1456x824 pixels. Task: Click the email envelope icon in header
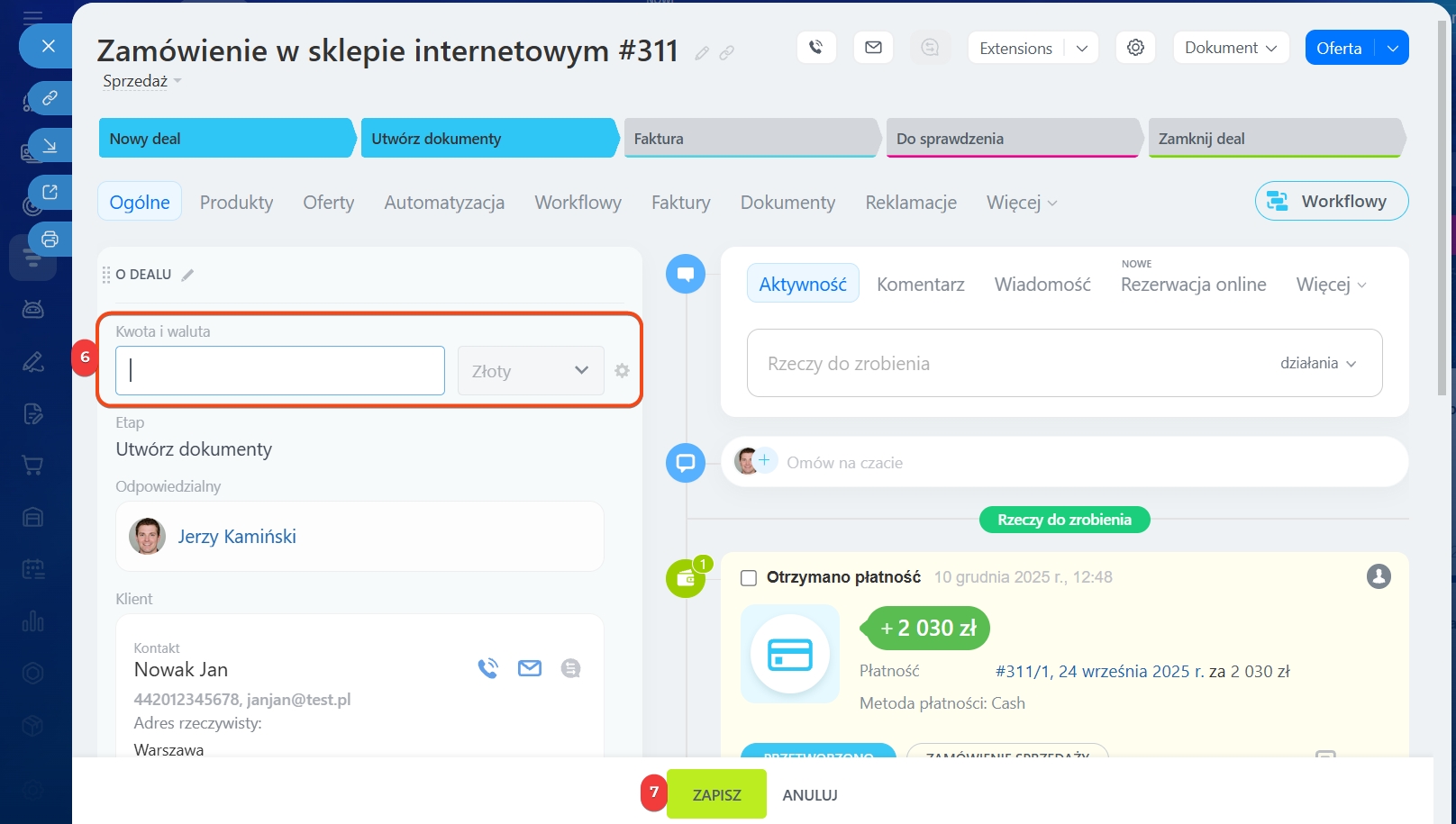(x=873, y=48)
